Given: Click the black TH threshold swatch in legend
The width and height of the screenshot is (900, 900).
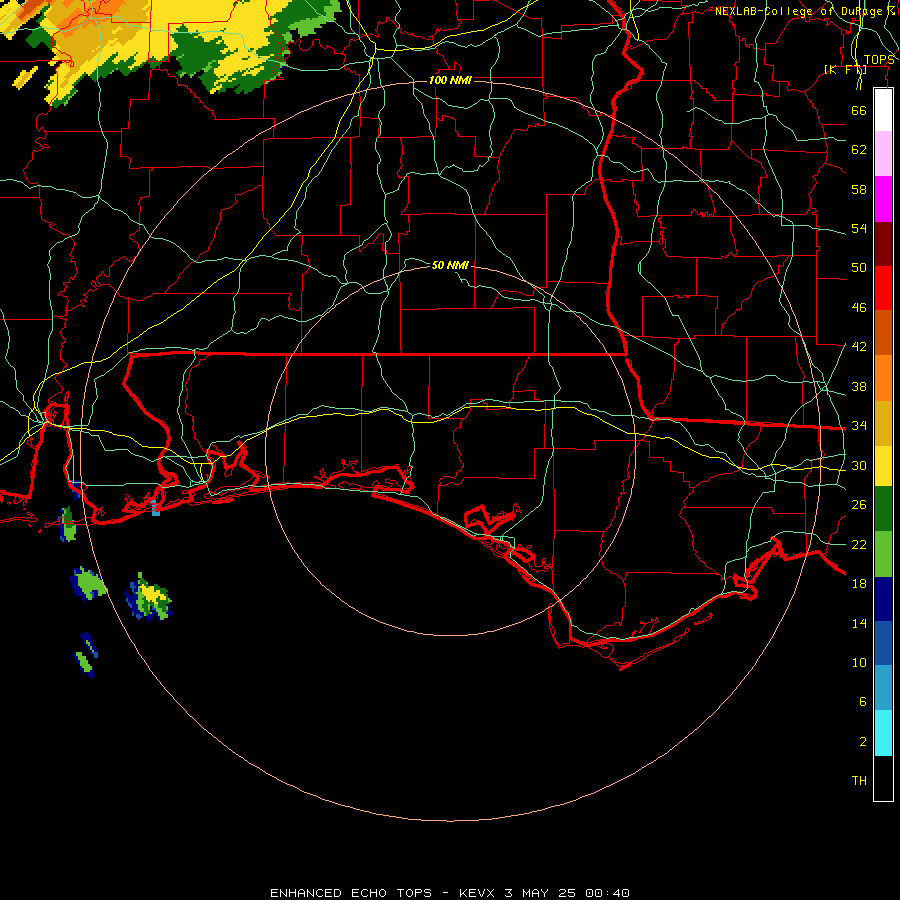Looking at the screenshot, I should point(883,778).
